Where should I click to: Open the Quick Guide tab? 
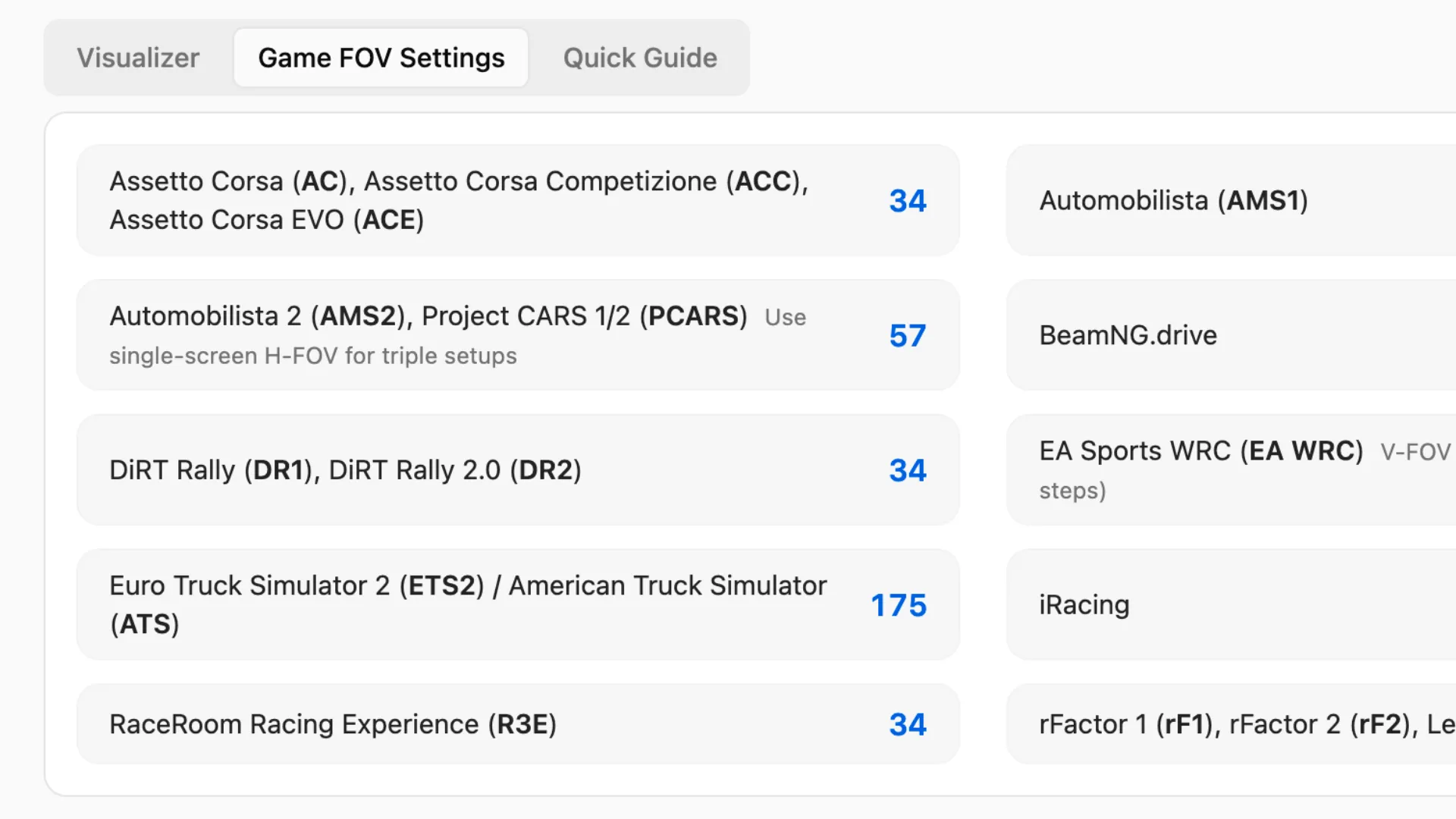pyautogui.click(x=639, y=58)
